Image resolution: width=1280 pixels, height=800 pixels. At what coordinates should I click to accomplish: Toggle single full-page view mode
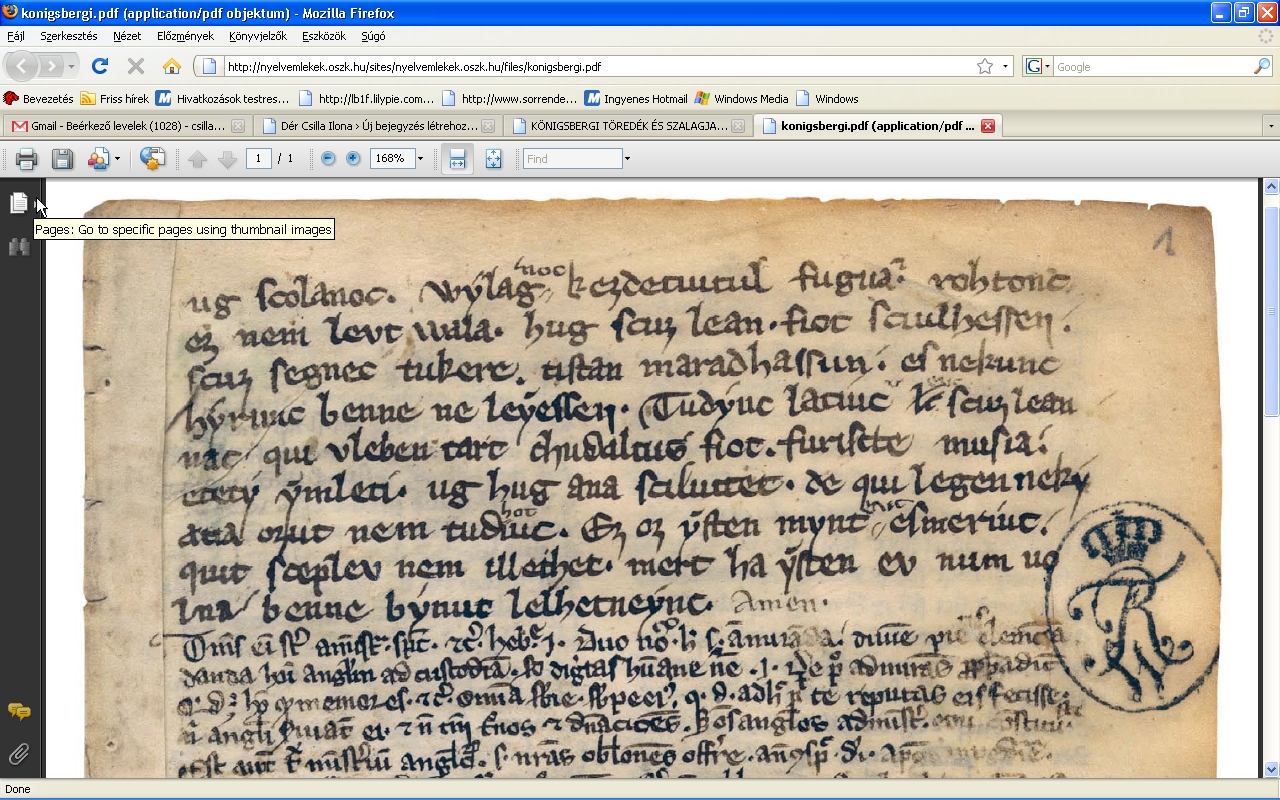click(x=493, y=159)
